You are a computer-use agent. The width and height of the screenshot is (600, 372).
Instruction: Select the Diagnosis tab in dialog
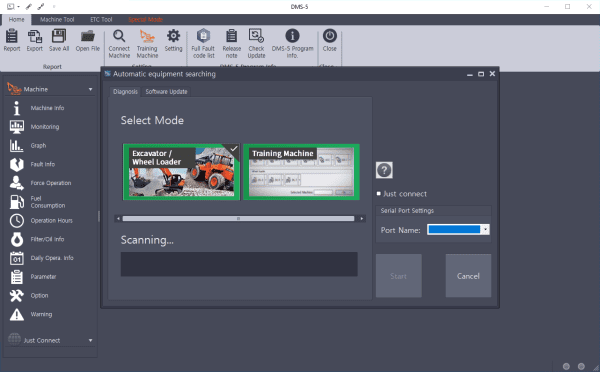pos(125,92)
